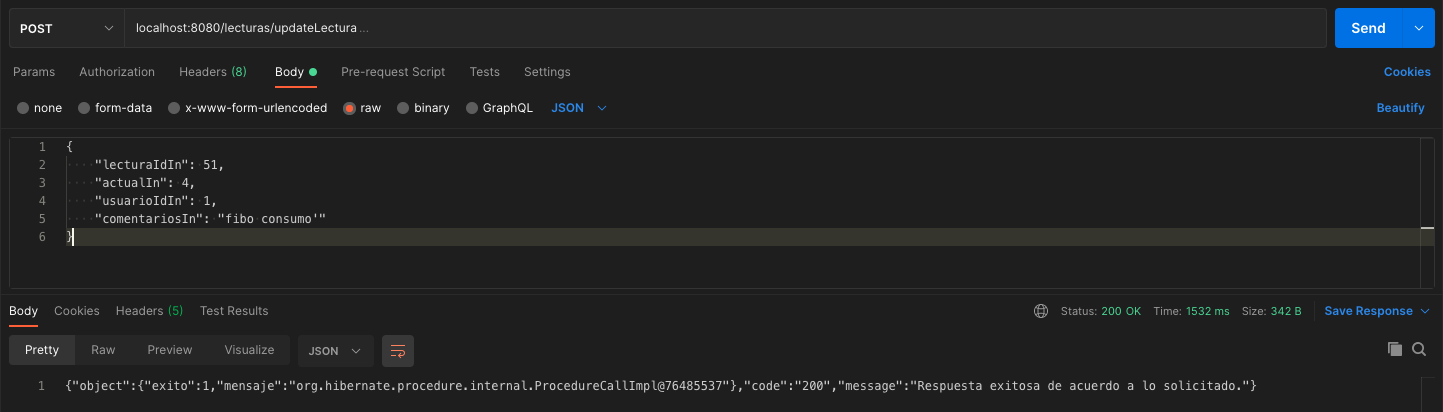Open the Settings tab

tap(547, 72)
